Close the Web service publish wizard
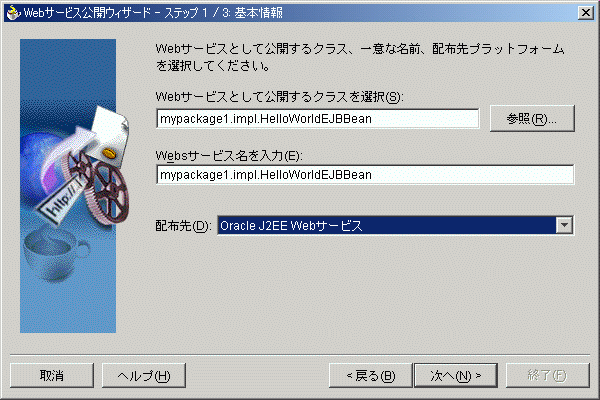The image size is (600, 400). coord(585,13)
